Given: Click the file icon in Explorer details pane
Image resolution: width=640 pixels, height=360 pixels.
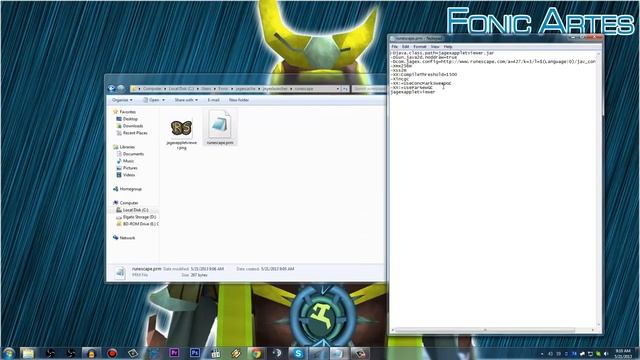Looking at the screenshot, I should point(120,272).
